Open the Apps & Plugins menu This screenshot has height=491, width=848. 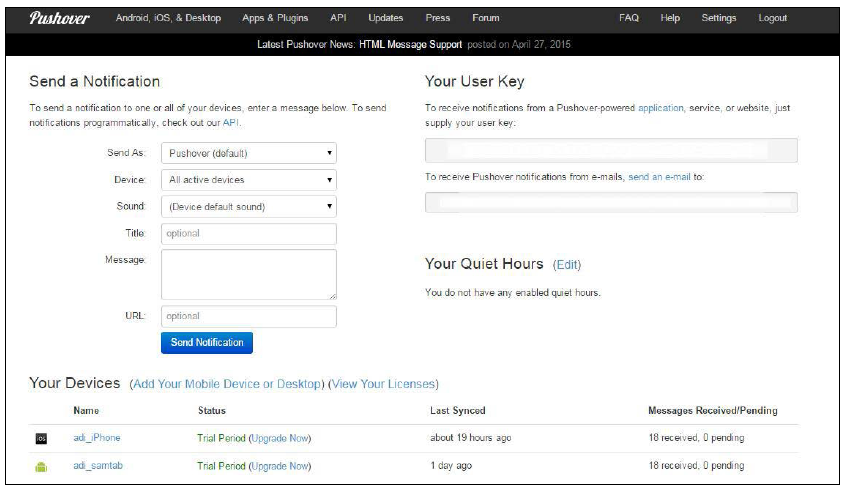[x=275, y=18]
